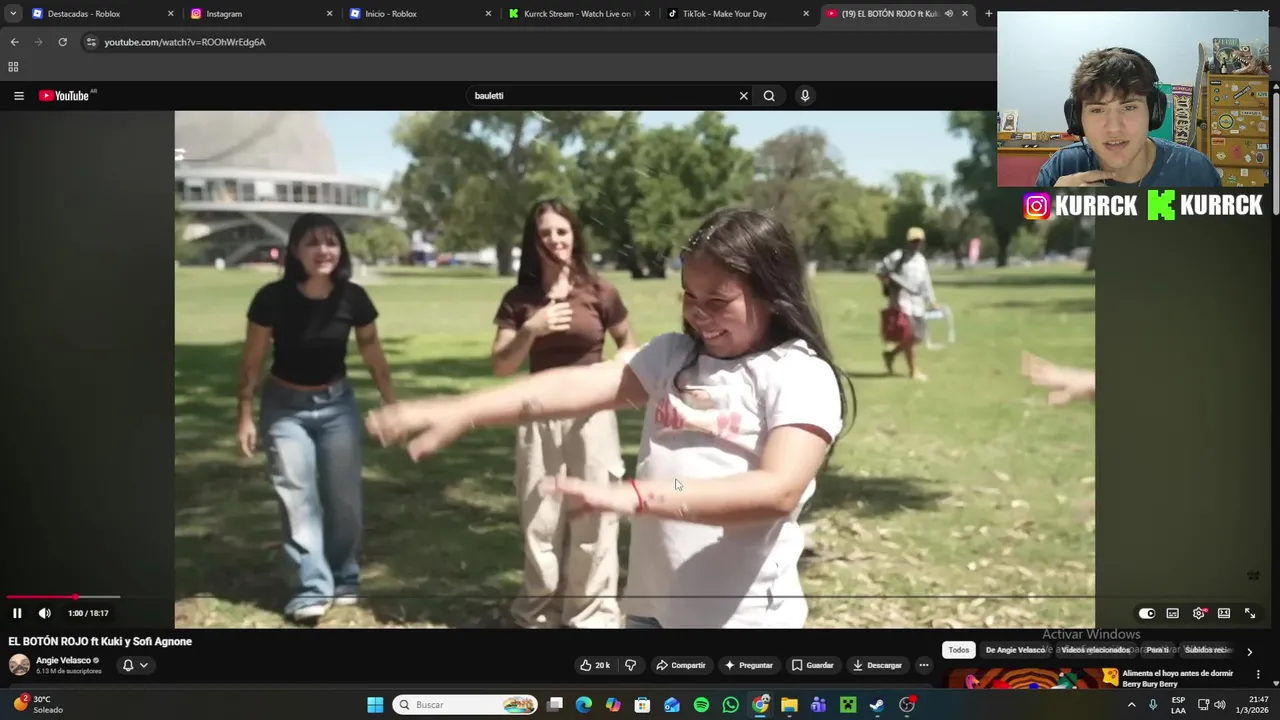Open Angie Velasco channel name link
The width and height of the screenshot is (1280, 720).
click(63, 660)
